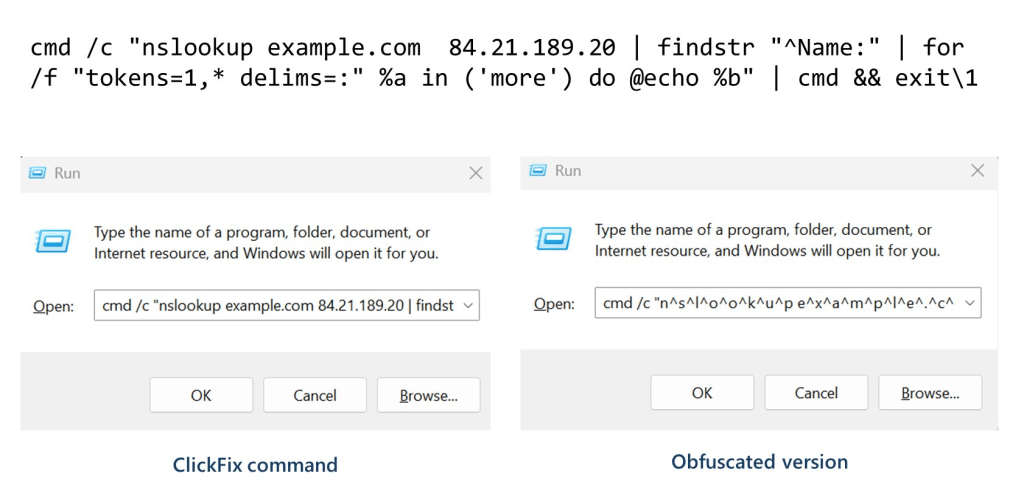Click the Run title icon in the left dialog
The height and width of the screenshot is (504, 1024).
click(x=37, y=173)
